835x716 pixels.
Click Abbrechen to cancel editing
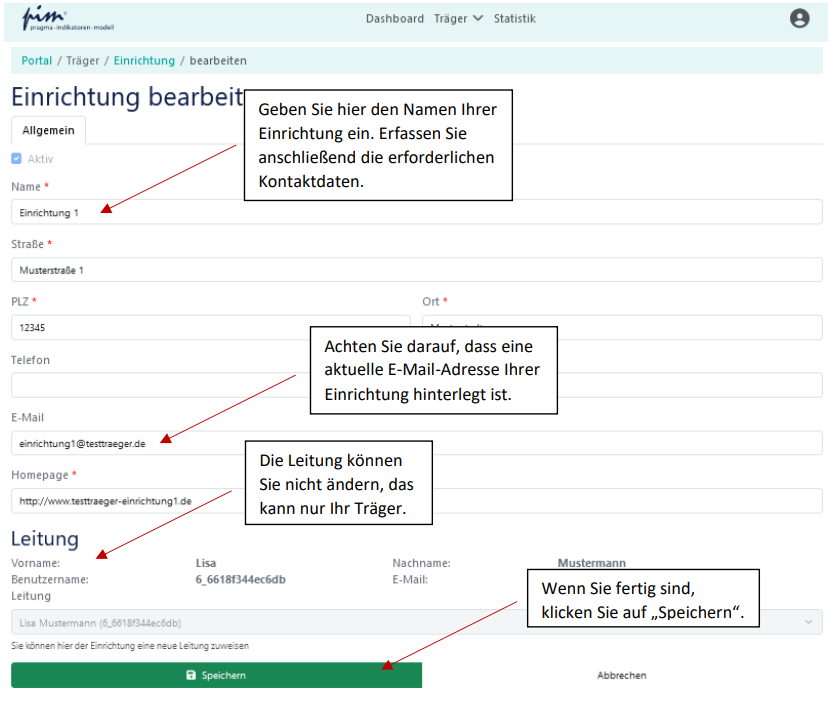pyautogui.click(x=621, y=676)
